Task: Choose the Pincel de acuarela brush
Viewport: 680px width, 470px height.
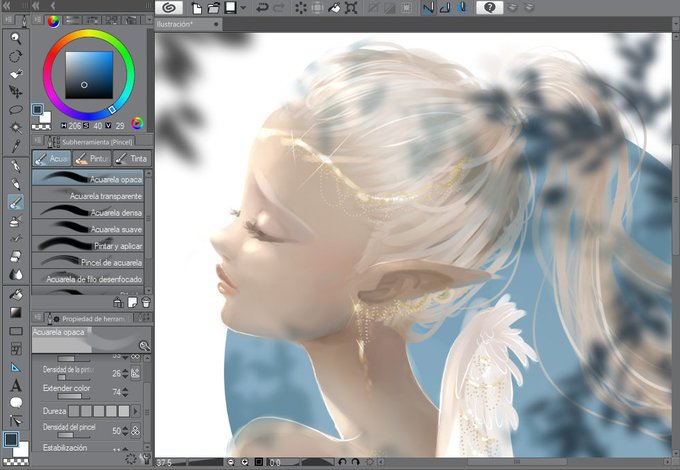Action: [x=88, y=262]
